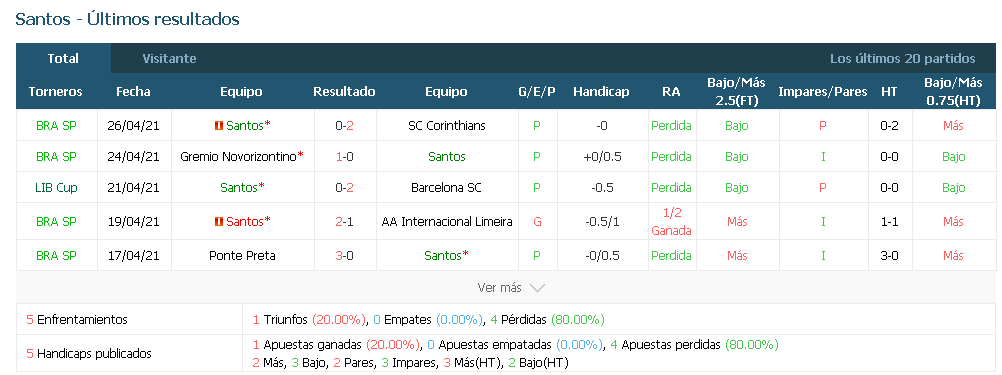Expand more results with Ver más
The image size is (1002, 375).
[511, 288]
